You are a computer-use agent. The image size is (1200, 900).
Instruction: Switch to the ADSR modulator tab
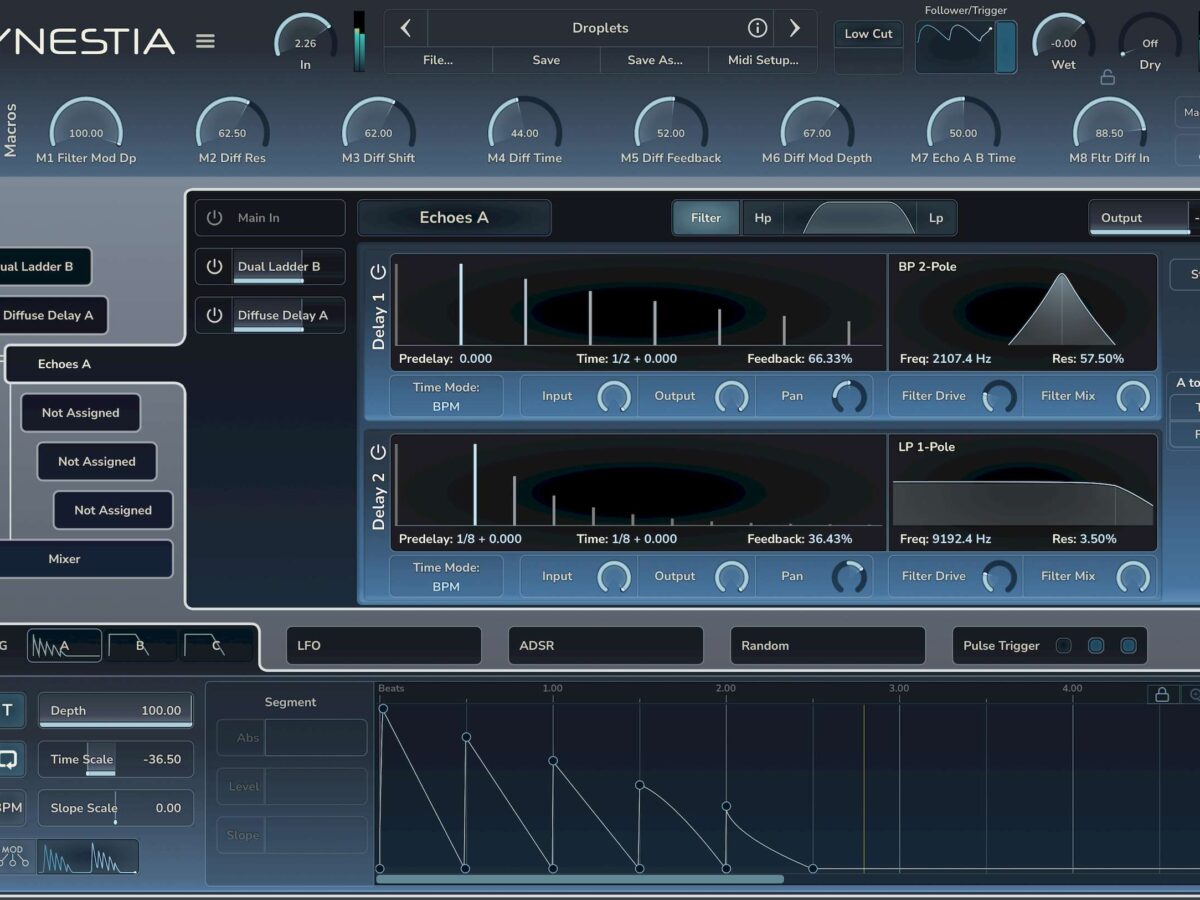pos(605,646)
